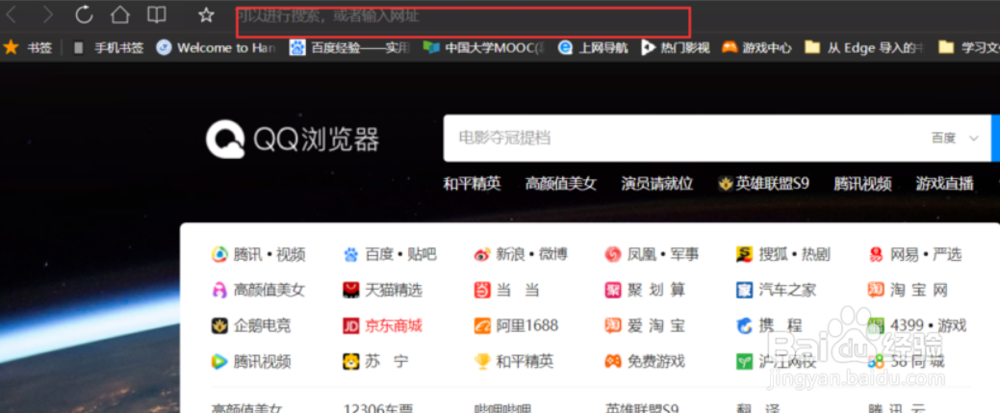The image size is (1000, 413).
Task: Click the 免费游戏 gamepad icon
Action: click(x=613, y=362)
